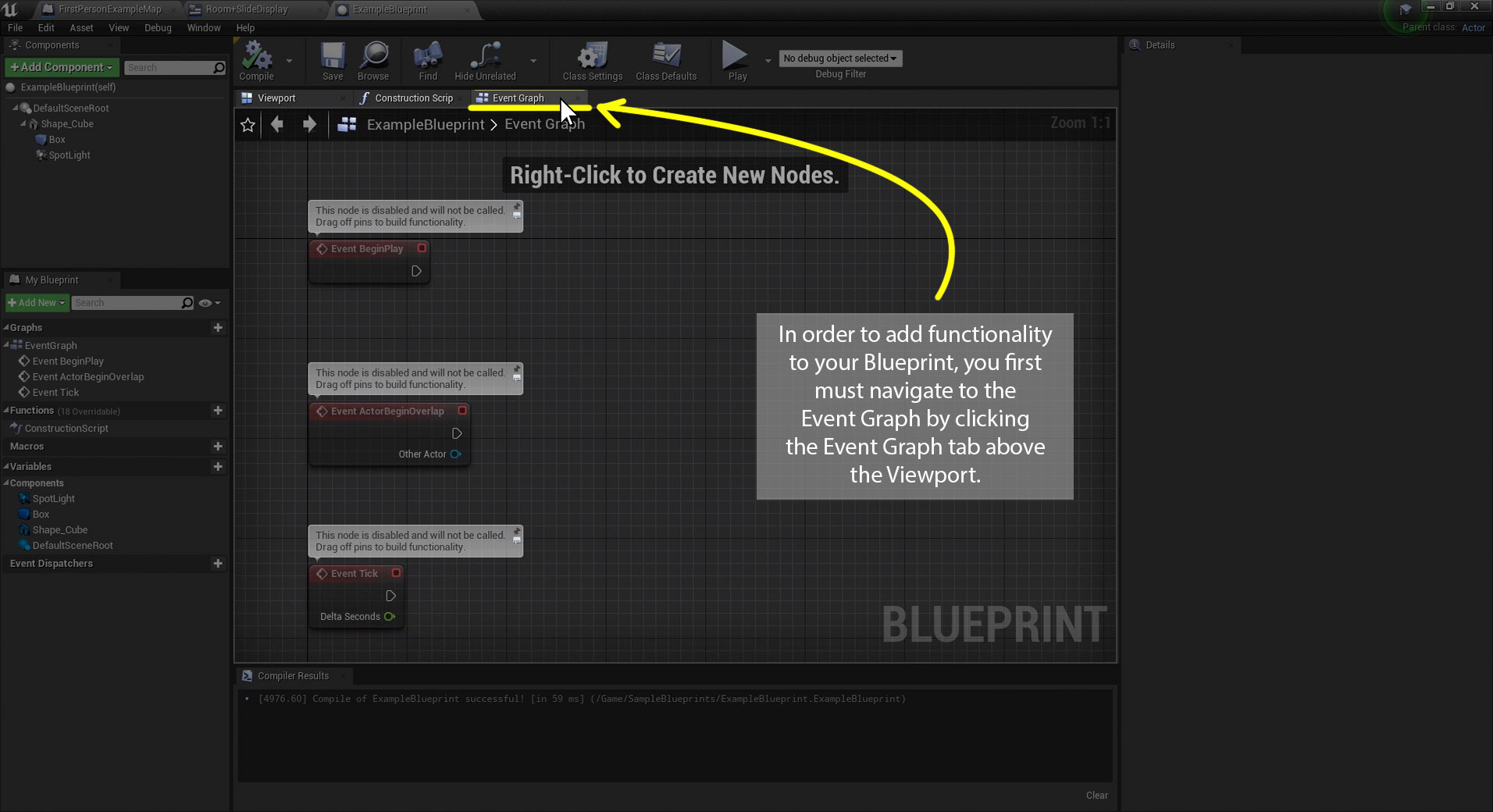Select the Event Graph tab
The image size is (1493, 812).
click(518, 98)
